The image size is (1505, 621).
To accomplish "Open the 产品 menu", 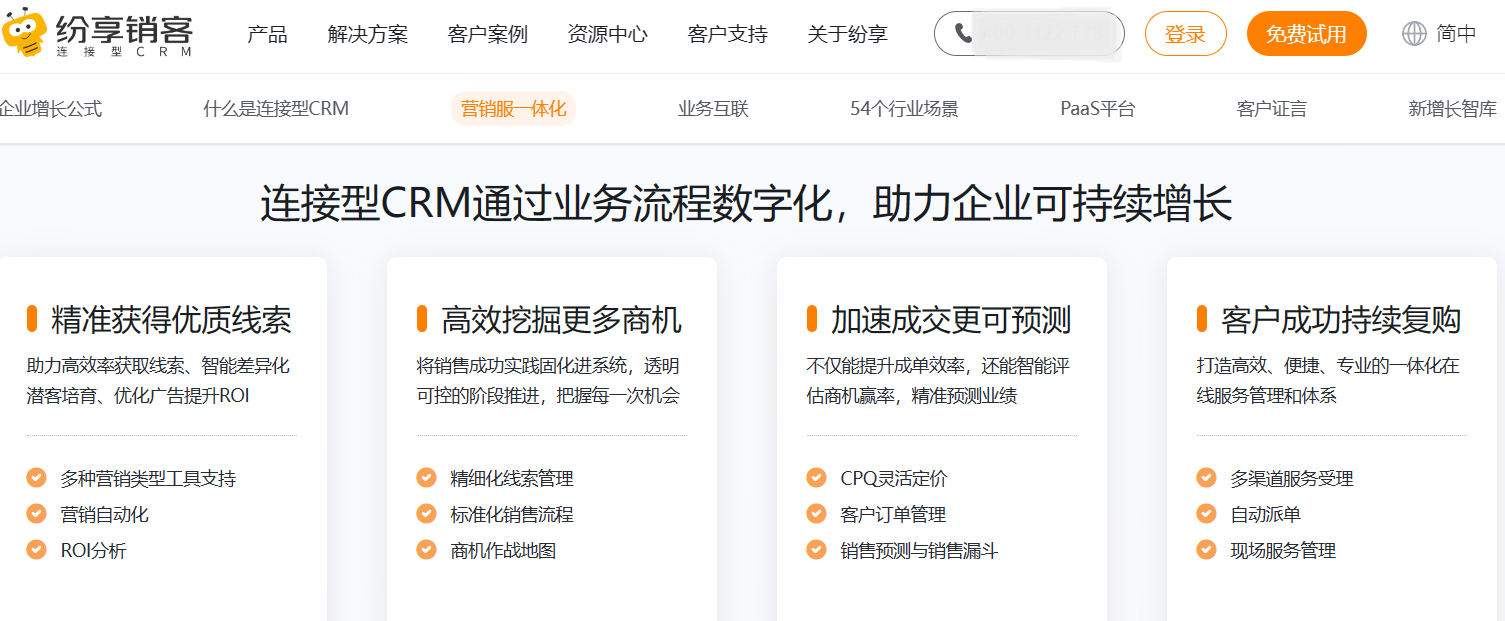I will pyautogui.click(x=267, y=35).
